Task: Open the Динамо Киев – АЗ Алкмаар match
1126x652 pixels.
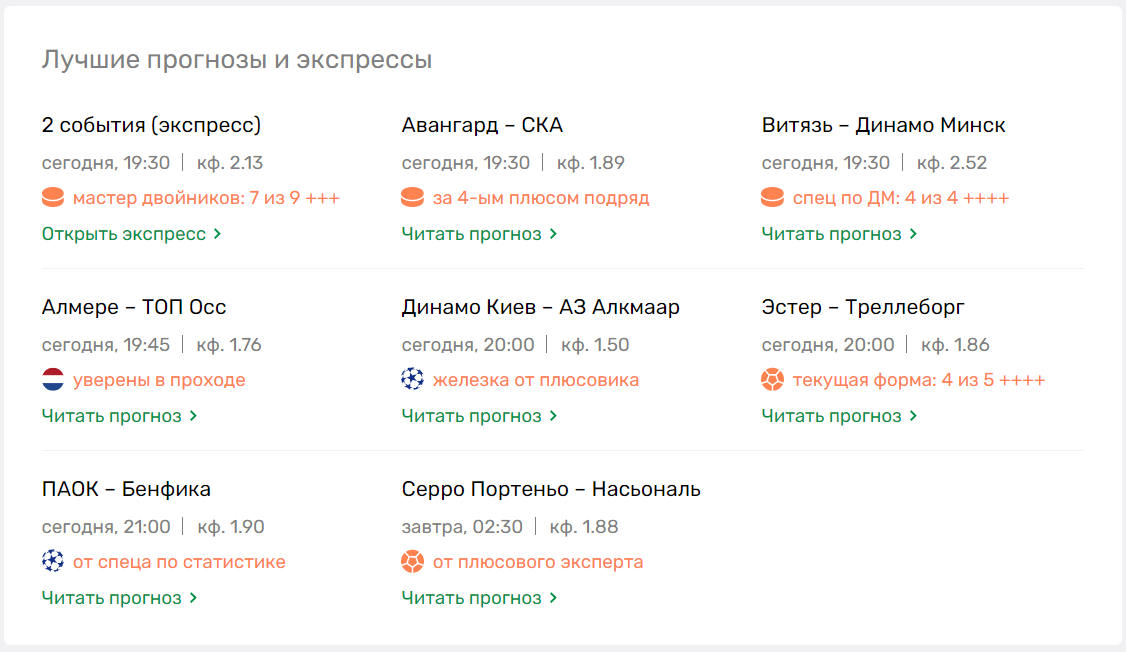Action: click(540, 306)
